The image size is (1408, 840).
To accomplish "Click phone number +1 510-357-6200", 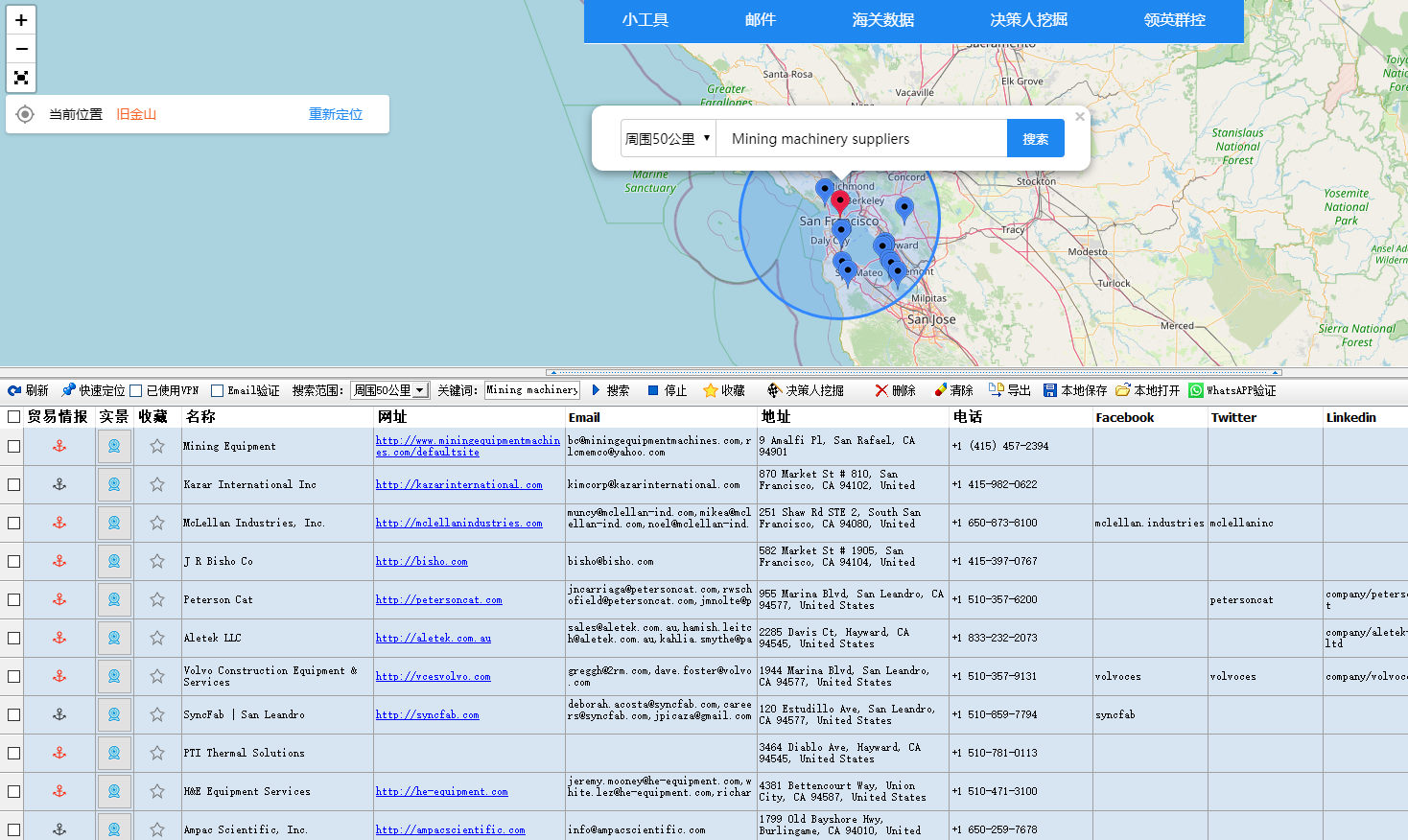I will click(995, 599).
